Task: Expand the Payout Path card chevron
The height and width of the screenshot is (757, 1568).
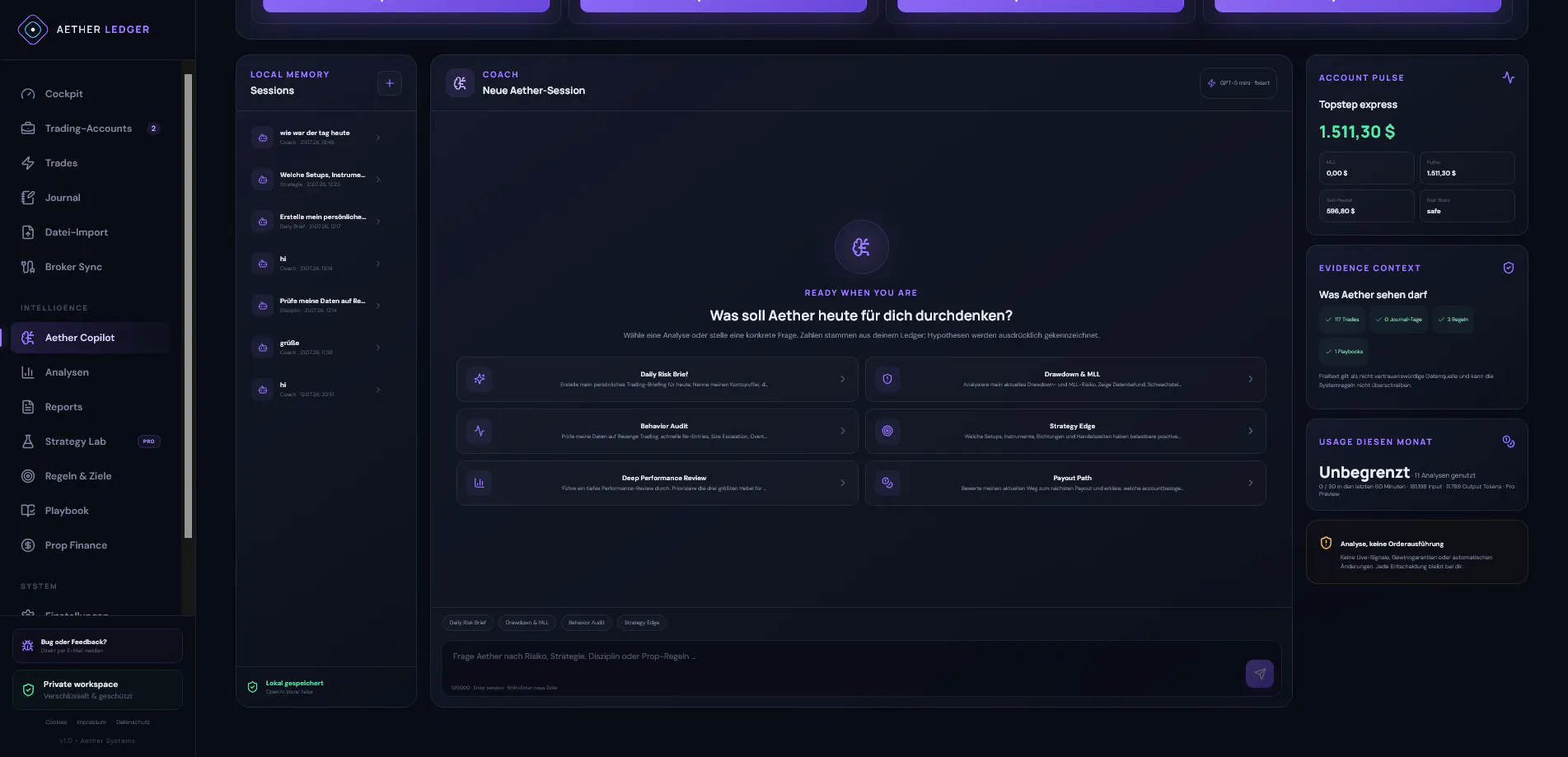Action: 1251,483
